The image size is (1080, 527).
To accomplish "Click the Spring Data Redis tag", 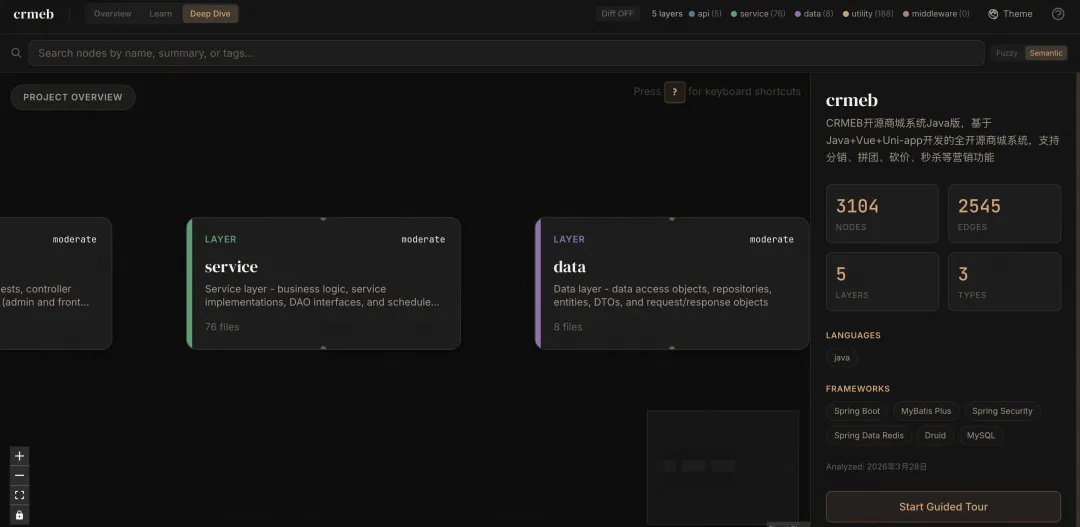I will pos(869,435).
